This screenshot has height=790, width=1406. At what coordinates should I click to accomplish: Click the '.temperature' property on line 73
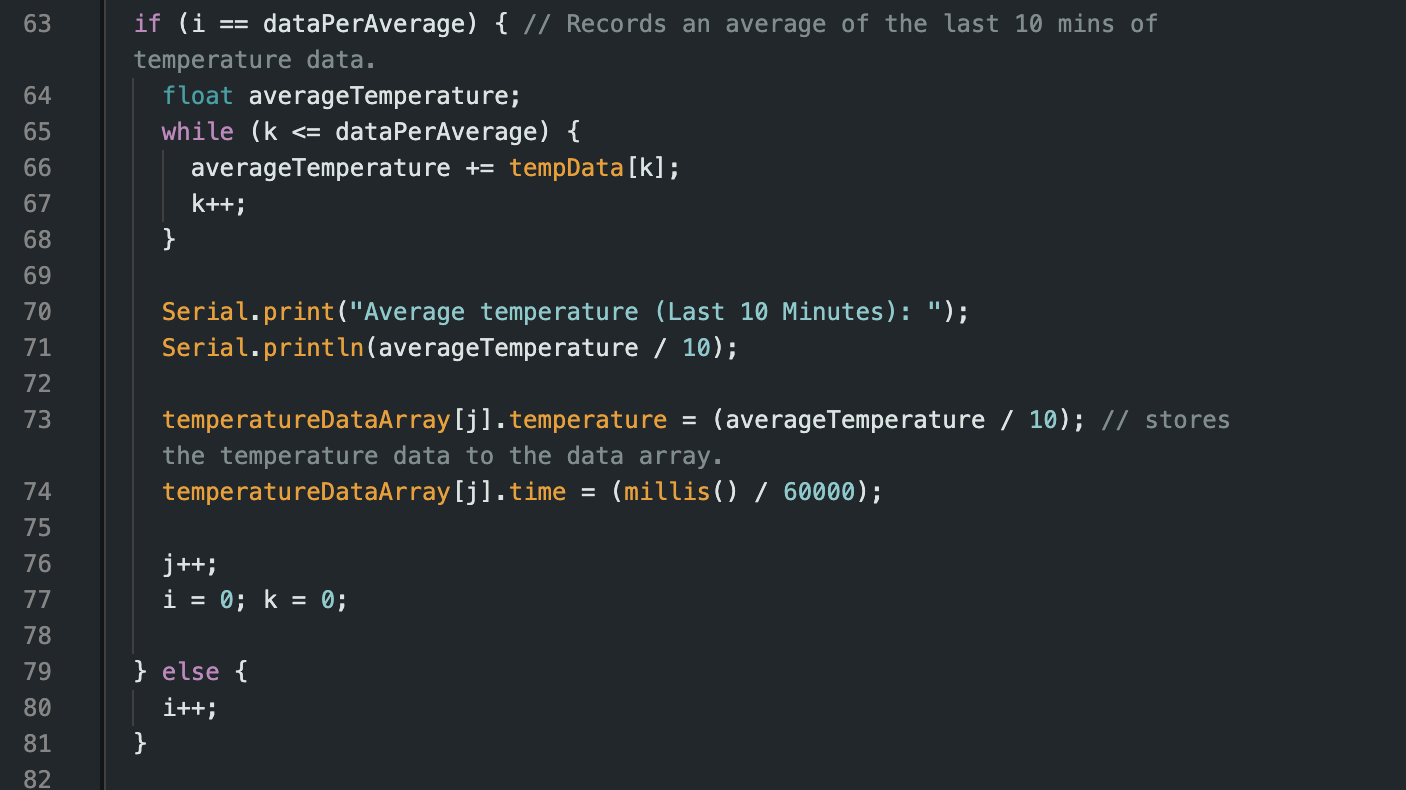coord(587,420)
